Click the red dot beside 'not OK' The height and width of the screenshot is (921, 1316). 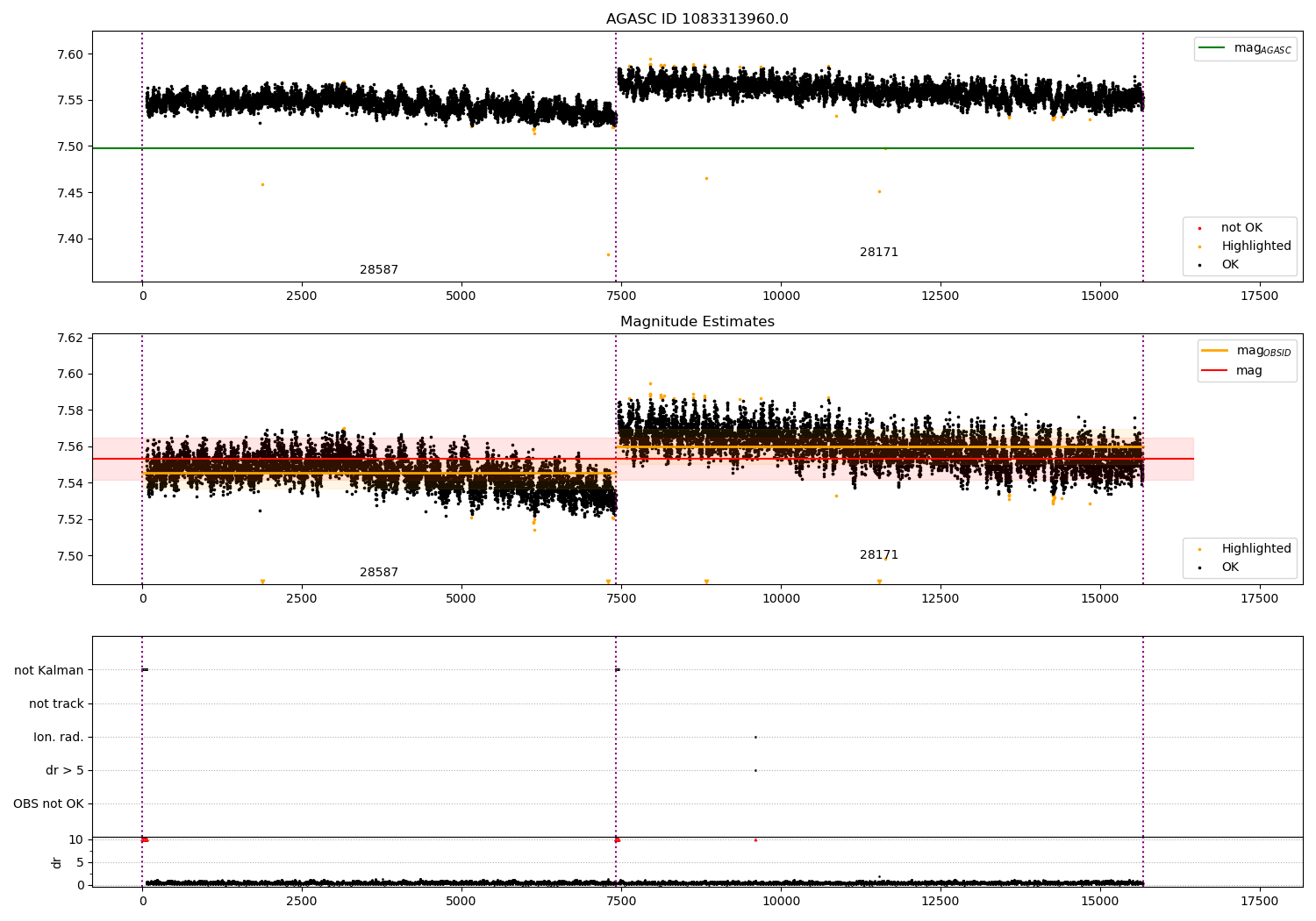1199,228
